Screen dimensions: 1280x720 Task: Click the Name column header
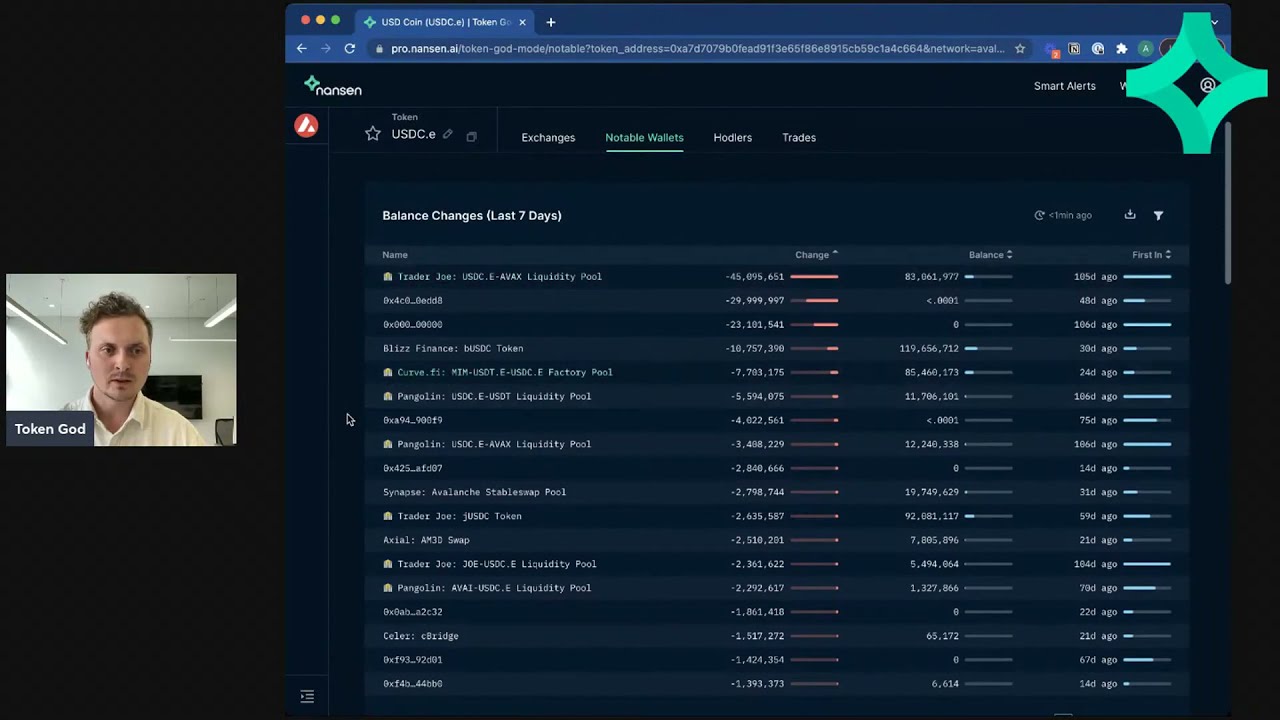(395, 255)
